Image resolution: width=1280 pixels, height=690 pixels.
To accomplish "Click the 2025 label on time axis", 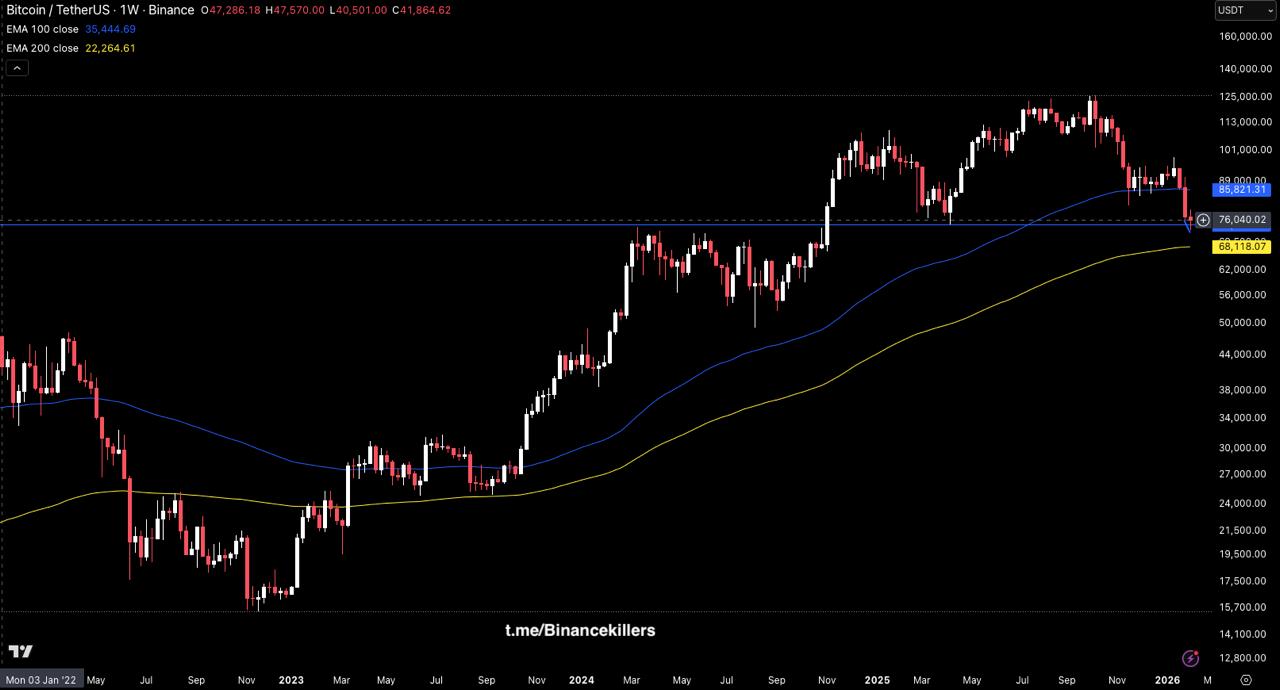I will [x=877, y=680].
